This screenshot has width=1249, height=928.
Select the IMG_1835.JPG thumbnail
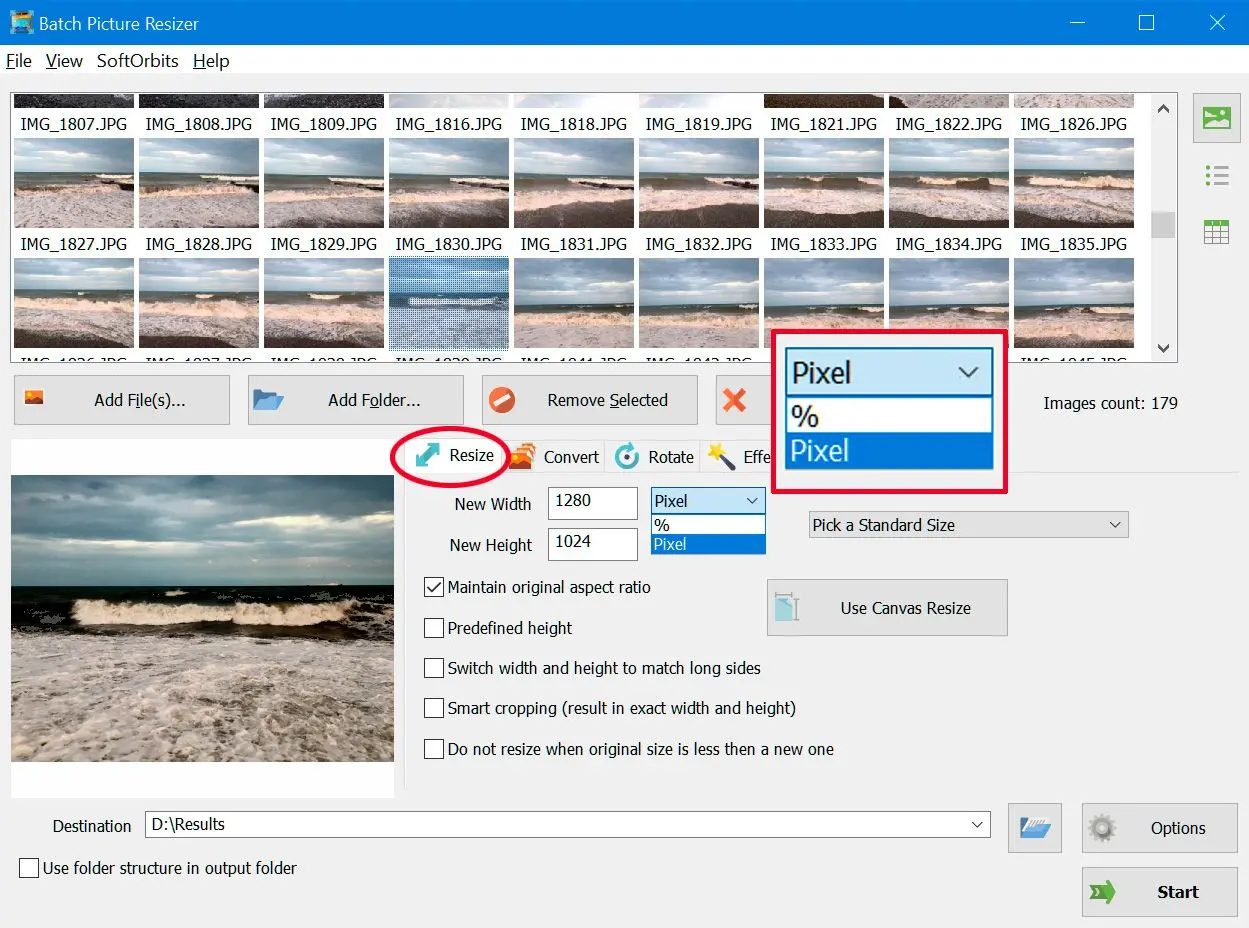pyautogui.click(x=1074, y=183)
